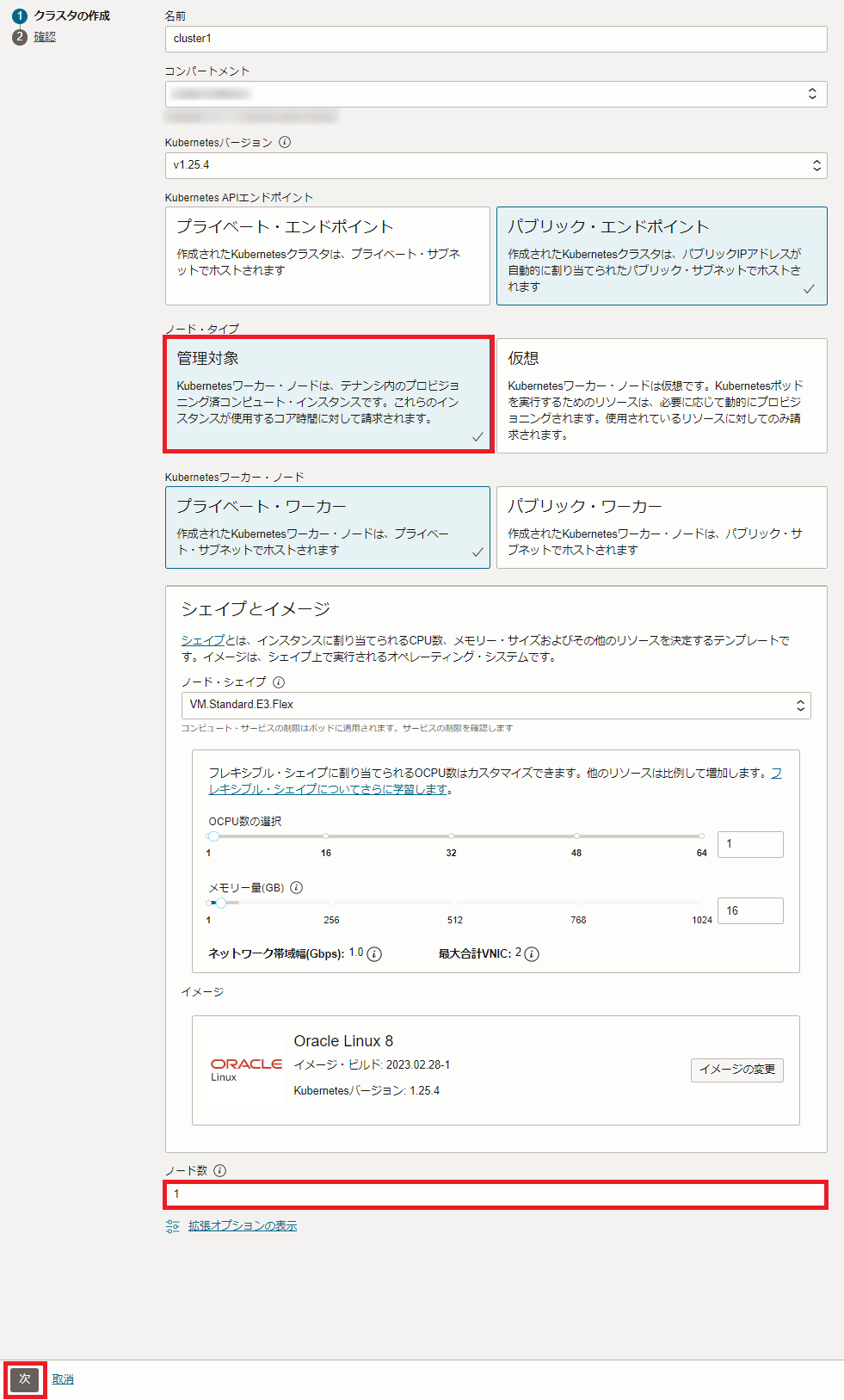Click info icon beside ネットワーク帯域幅 value
The image size is (844, 1400).
click(374, 954)
